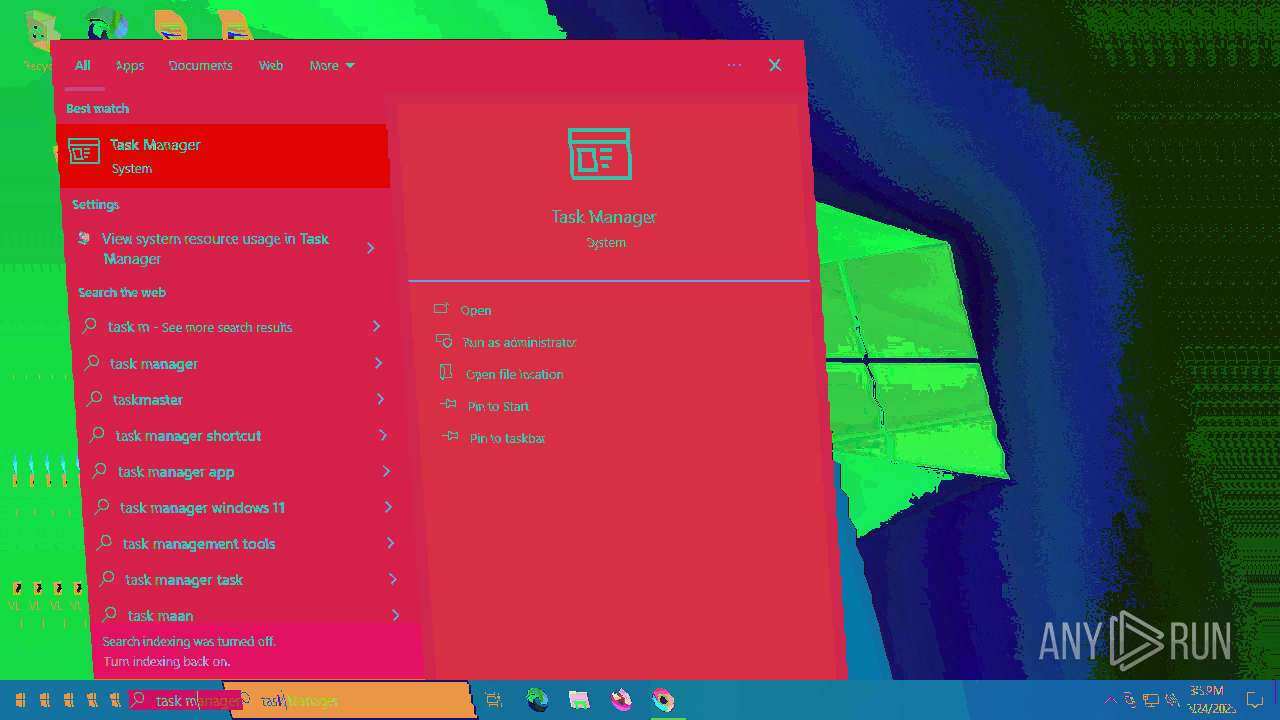Image resolution: width=1280 pixels, height=720 pixels.
Task: Select Open file location
Action: pyautogui.click(x=514, y=374)
